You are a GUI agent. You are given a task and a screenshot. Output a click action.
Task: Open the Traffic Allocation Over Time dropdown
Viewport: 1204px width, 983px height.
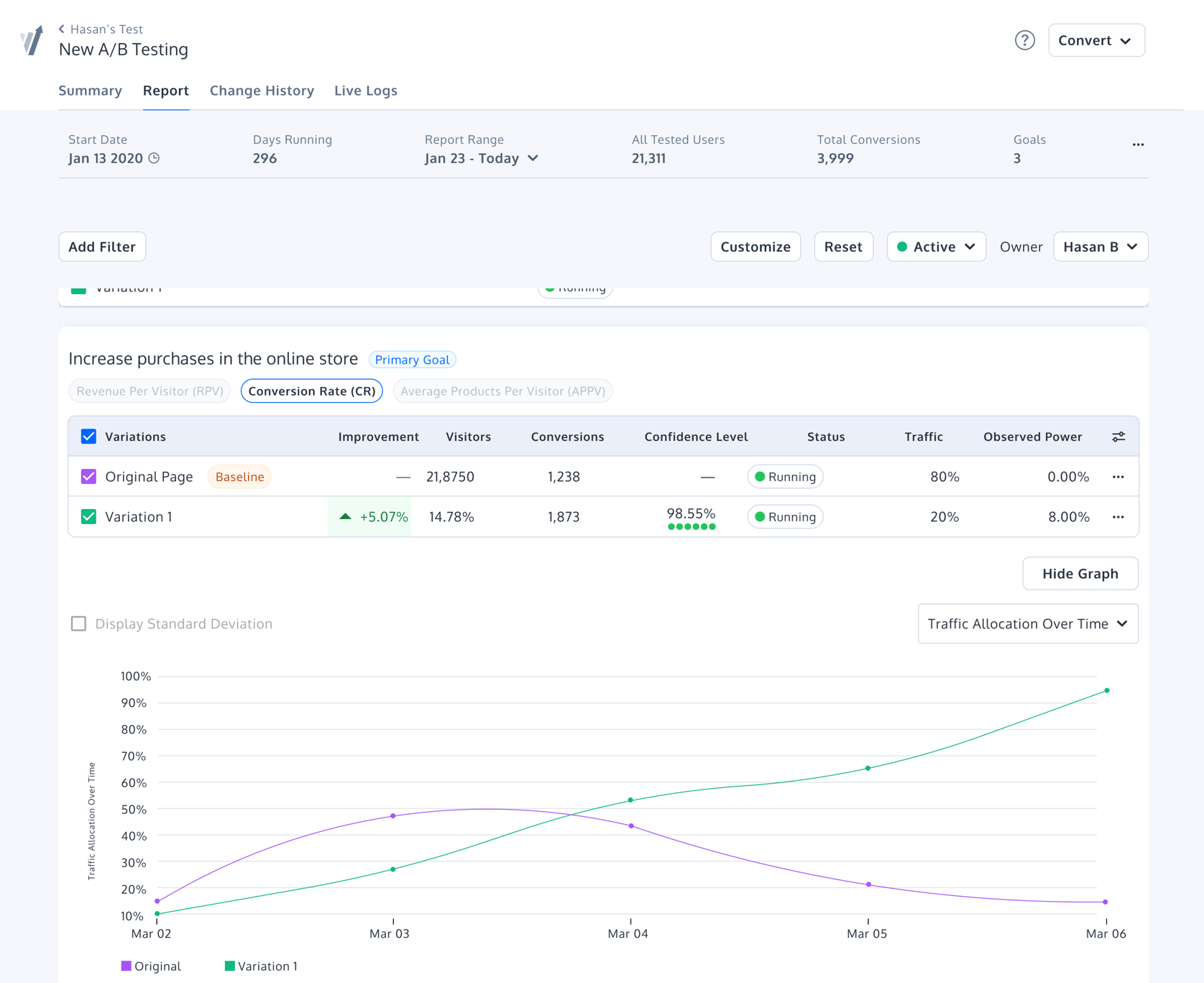click(x=1028, y=623)
